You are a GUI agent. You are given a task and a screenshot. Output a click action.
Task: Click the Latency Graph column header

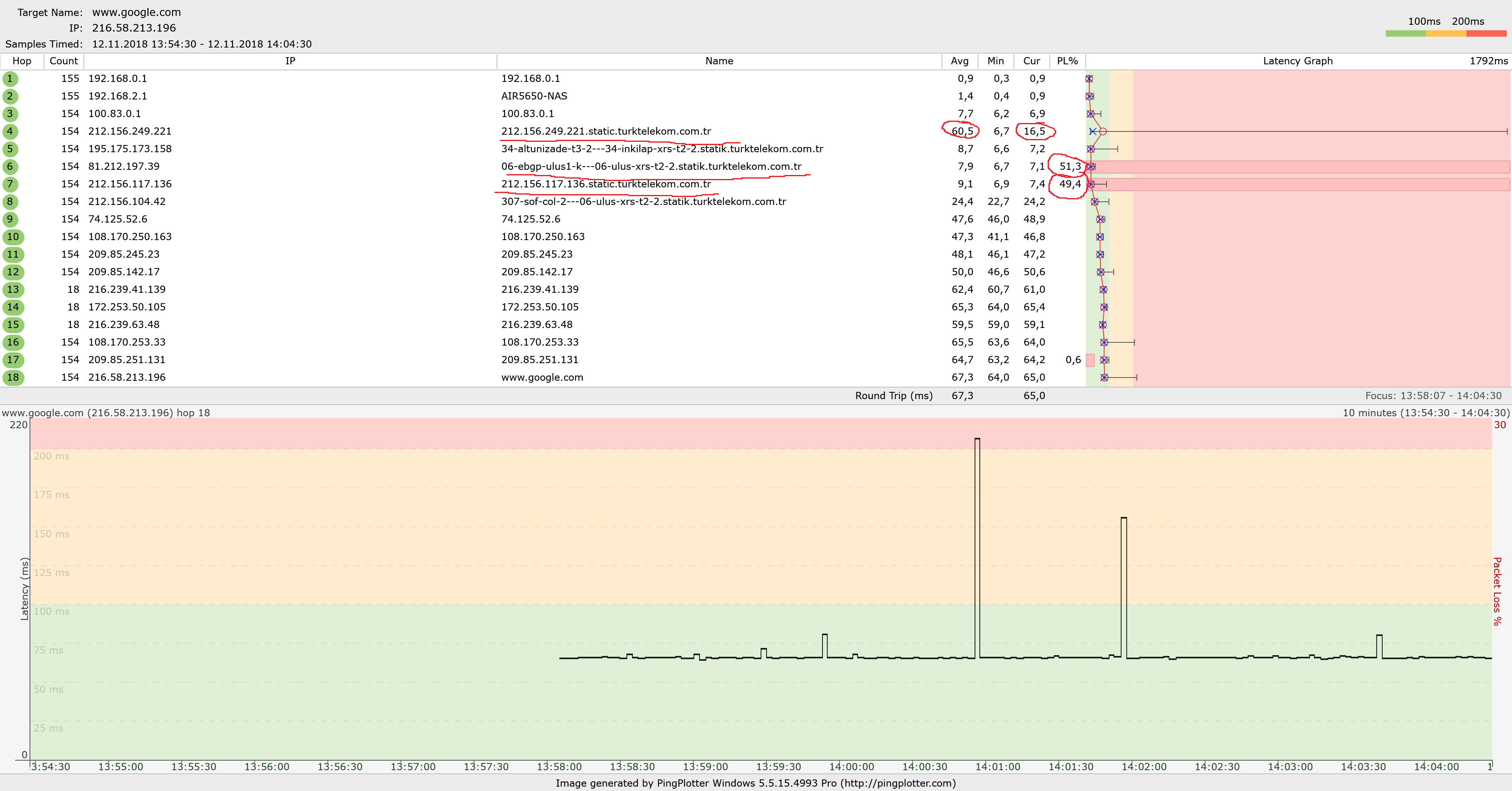(x=1297, y=61)
